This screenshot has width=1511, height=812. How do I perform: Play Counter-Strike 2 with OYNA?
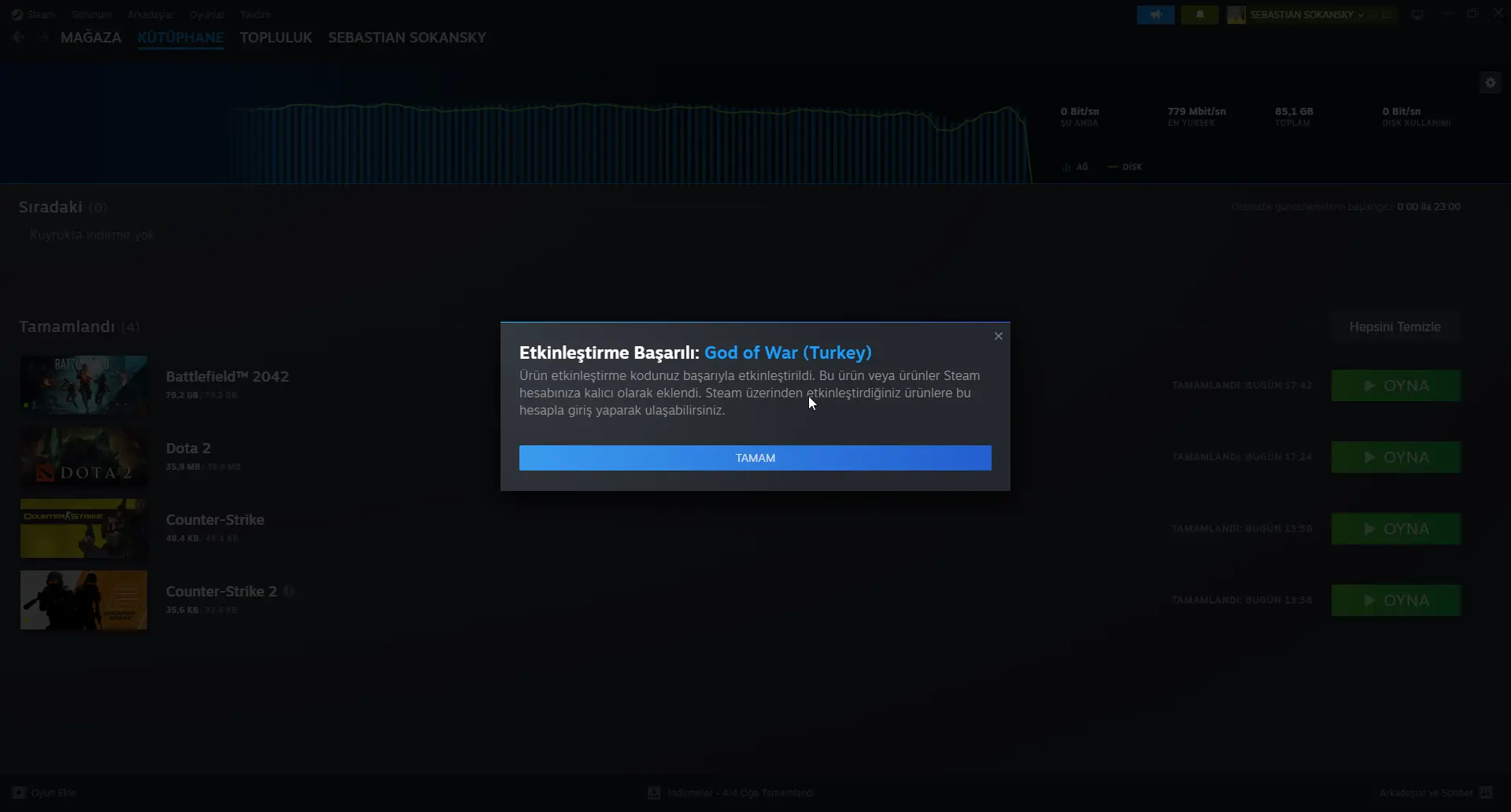[x=1395, y=600]
